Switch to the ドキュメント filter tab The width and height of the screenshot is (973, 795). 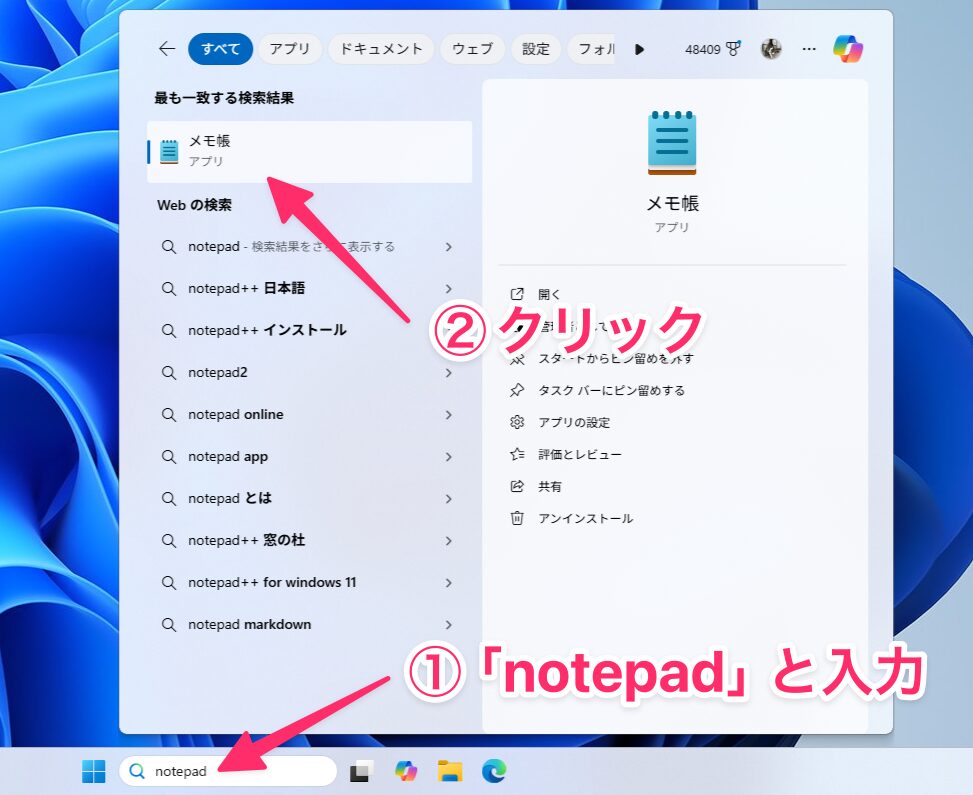(x=381, y=48)
